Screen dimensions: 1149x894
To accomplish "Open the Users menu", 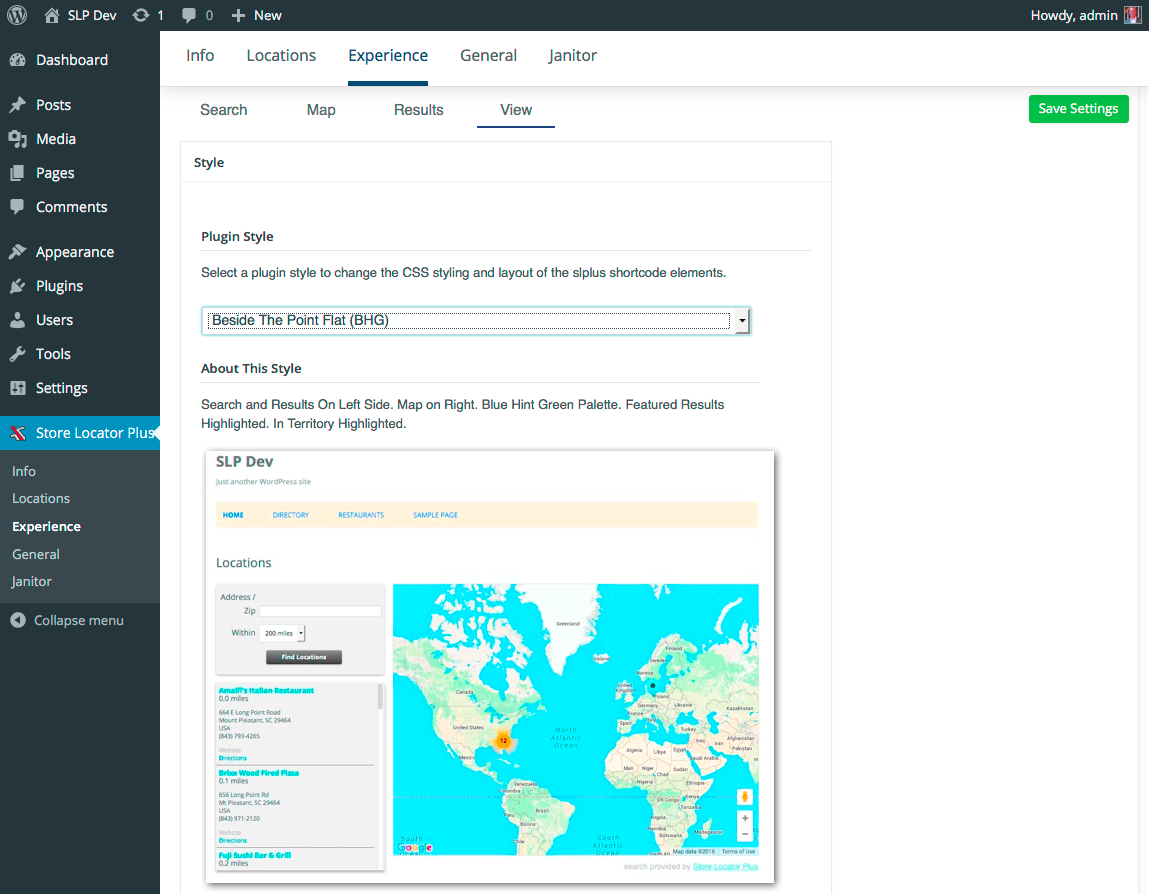I will [54, 320].
